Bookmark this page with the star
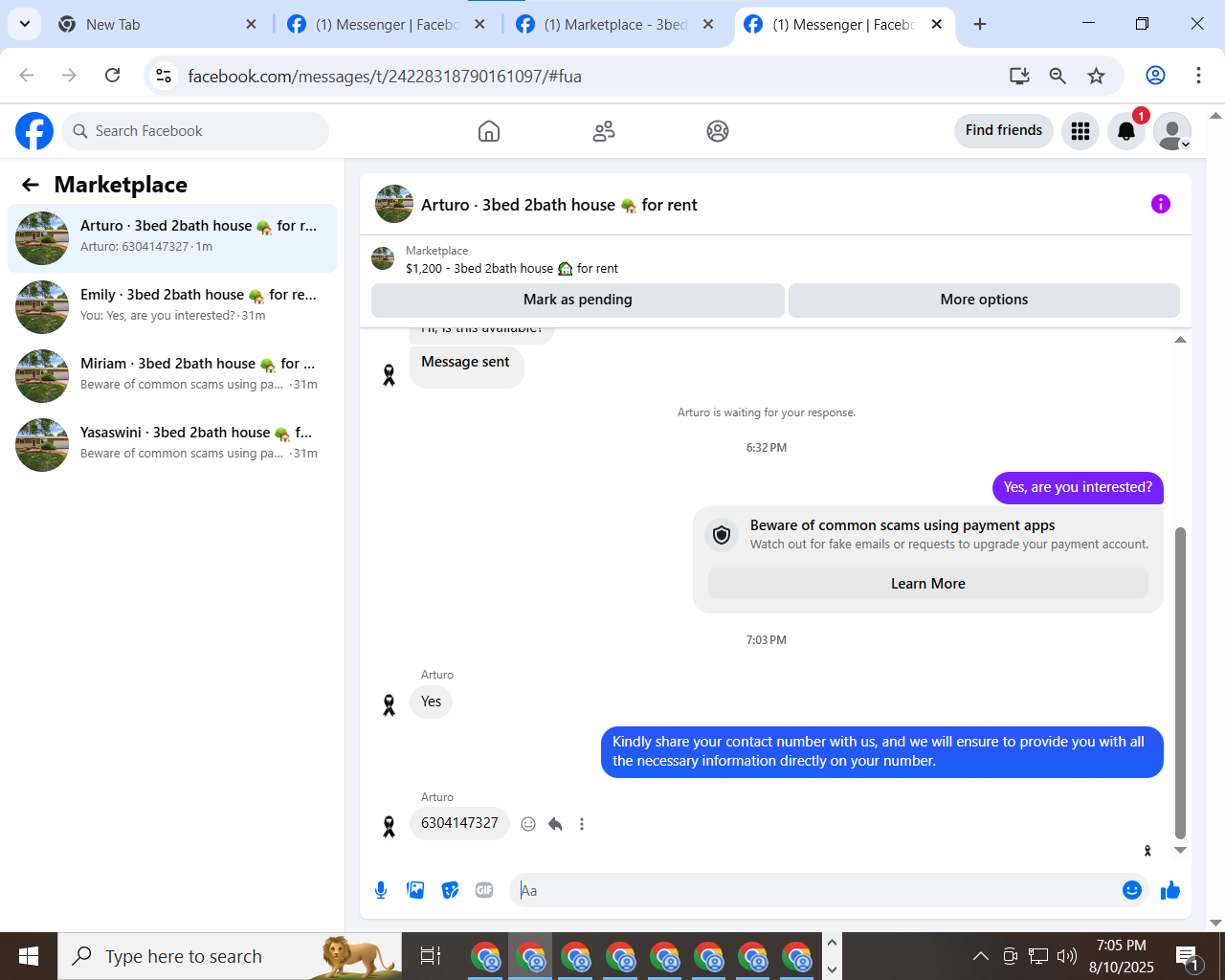Screen dimensions: 1225x980 click(x=1096, y=76)
